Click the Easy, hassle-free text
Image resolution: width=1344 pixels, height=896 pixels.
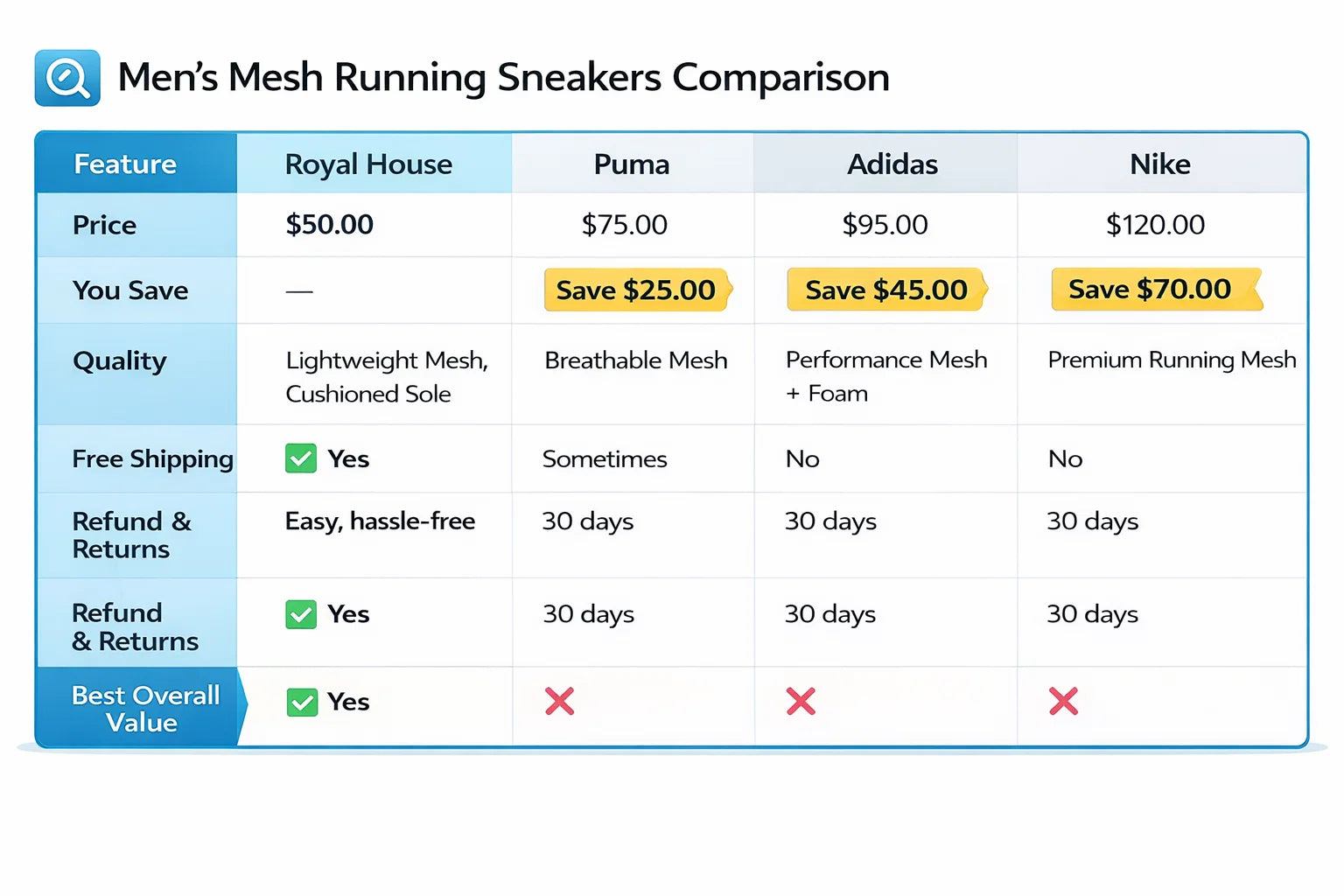click(x=380, y=521)
